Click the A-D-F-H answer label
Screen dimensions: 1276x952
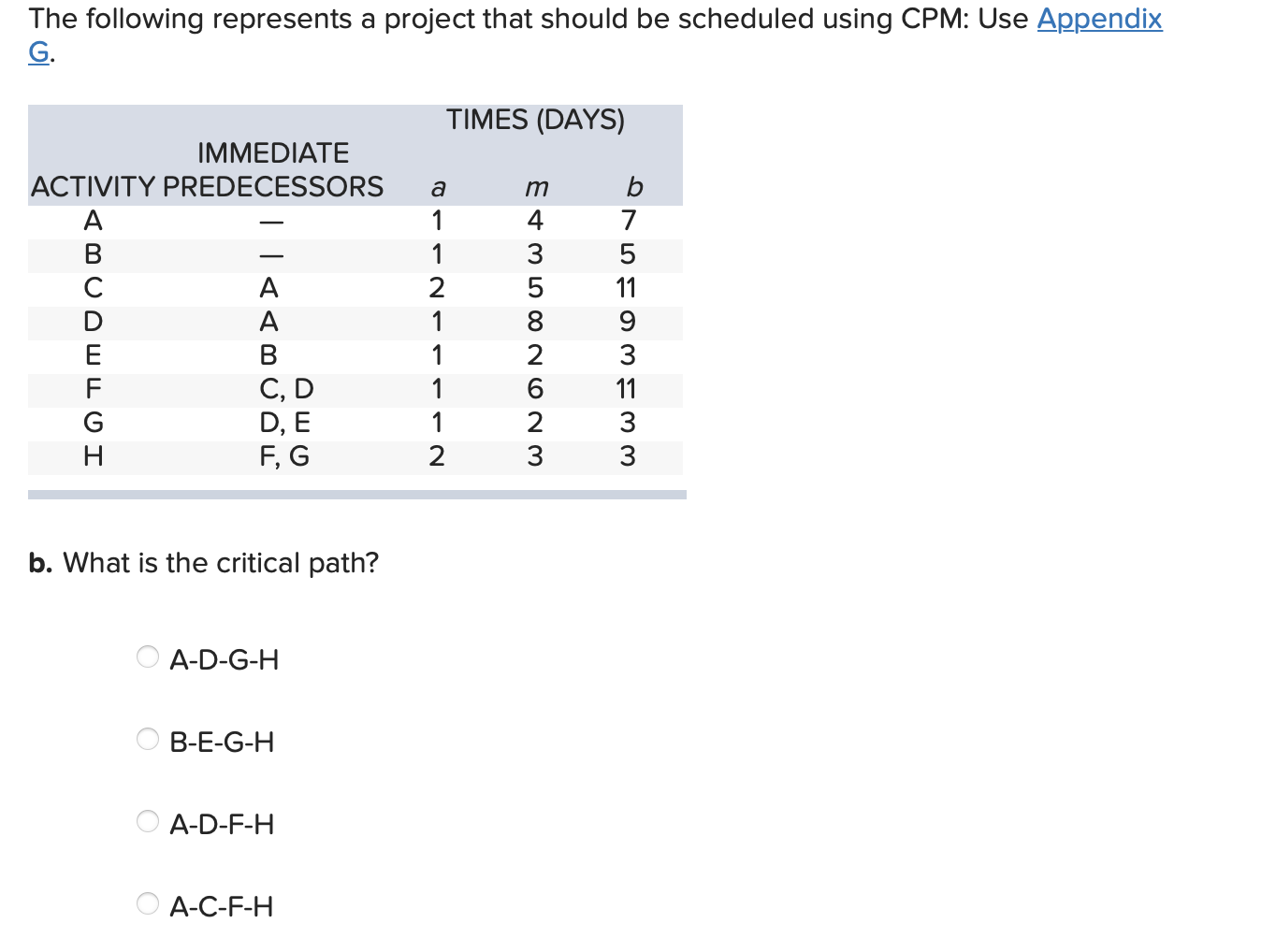point(223,824)
